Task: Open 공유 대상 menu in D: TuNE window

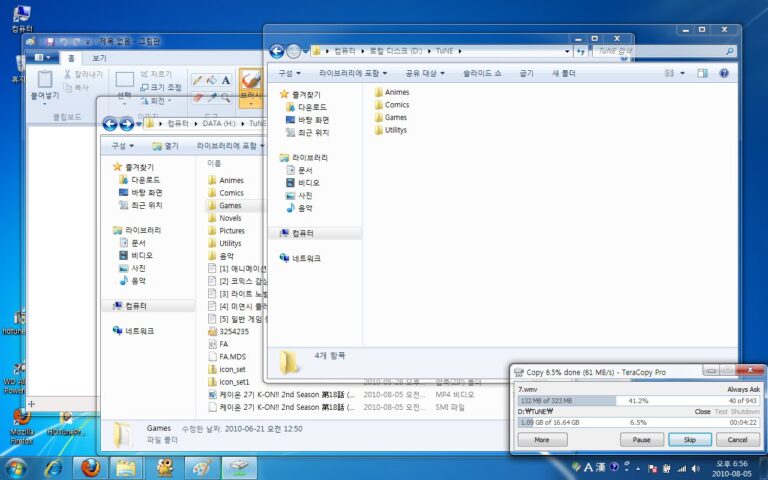Action: click(x=425, y=73)
